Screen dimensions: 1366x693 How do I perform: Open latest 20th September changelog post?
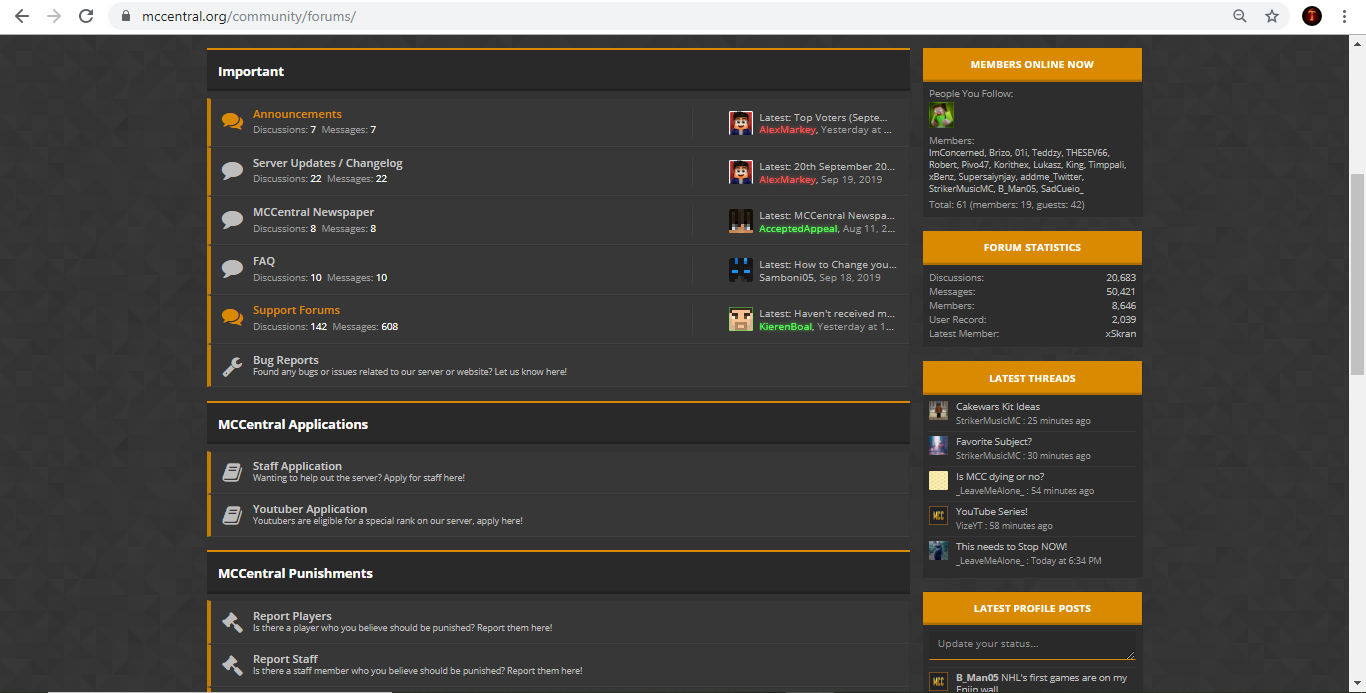845,166
